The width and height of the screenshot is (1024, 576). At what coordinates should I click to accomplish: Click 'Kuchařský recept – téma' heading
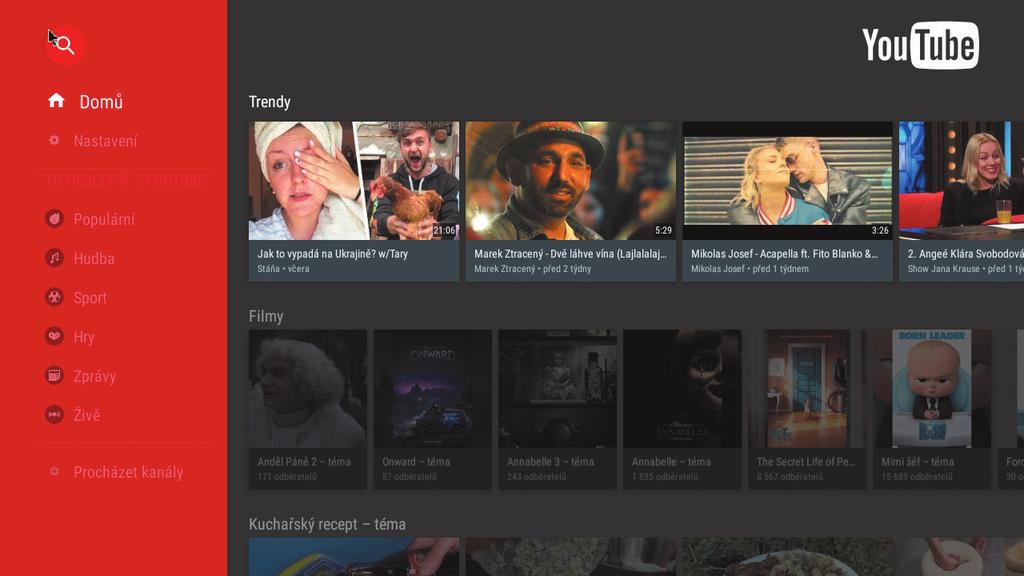point(327,524)
